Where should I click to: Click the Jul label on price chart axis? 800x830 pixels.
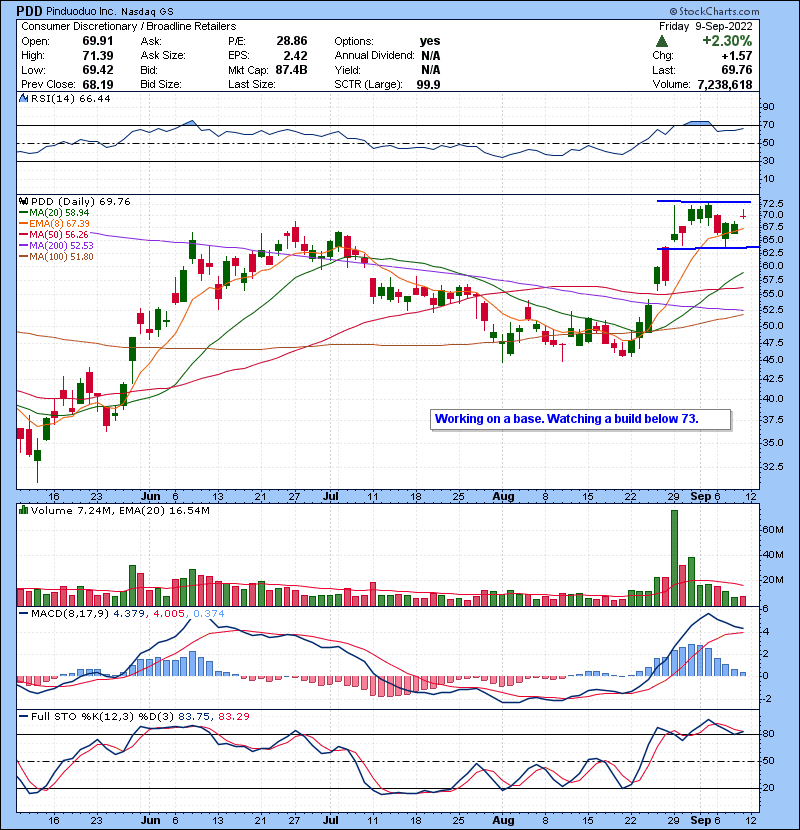(331, 497)
